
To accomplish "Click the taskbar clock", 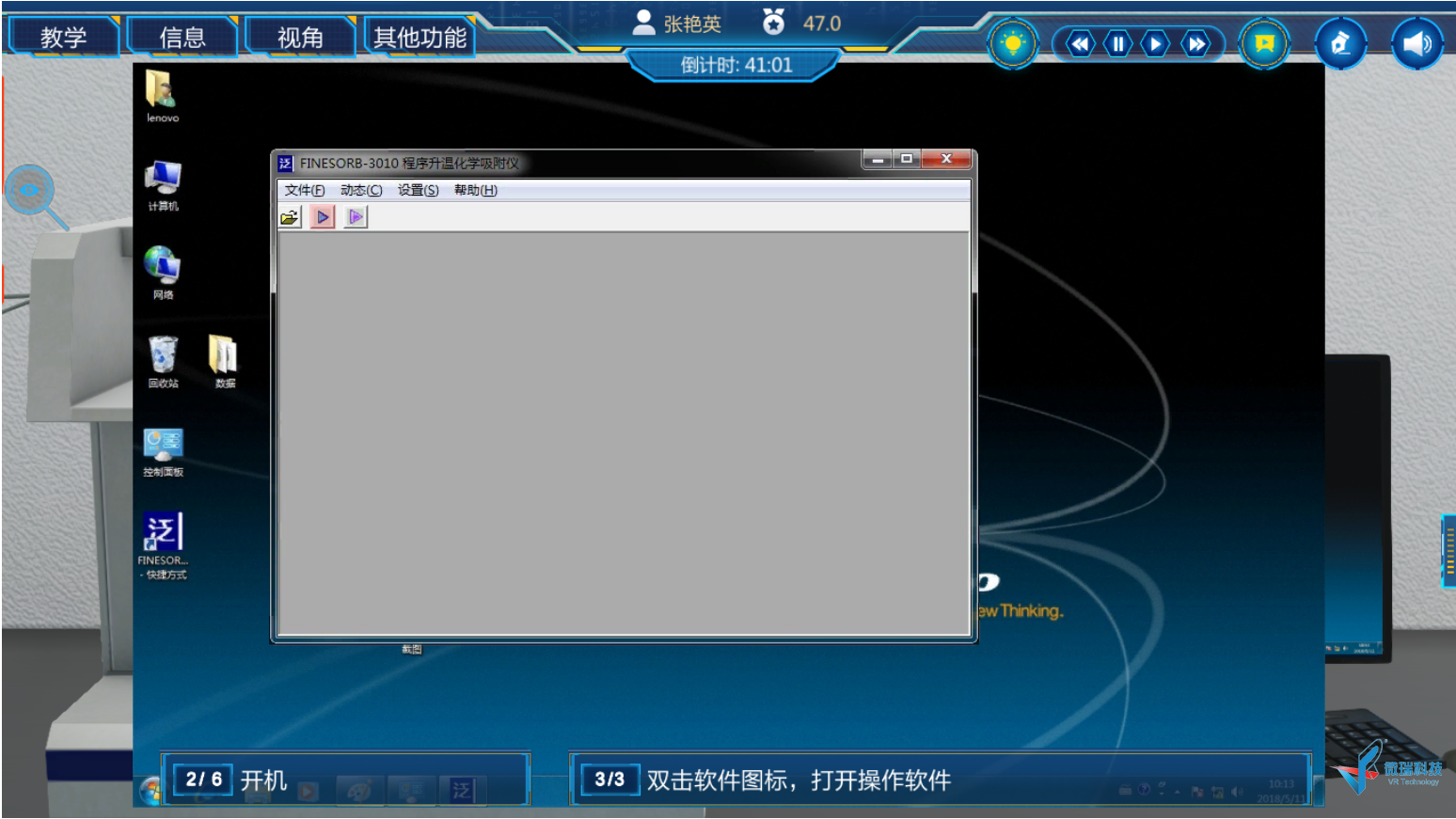I will 1281,791.
